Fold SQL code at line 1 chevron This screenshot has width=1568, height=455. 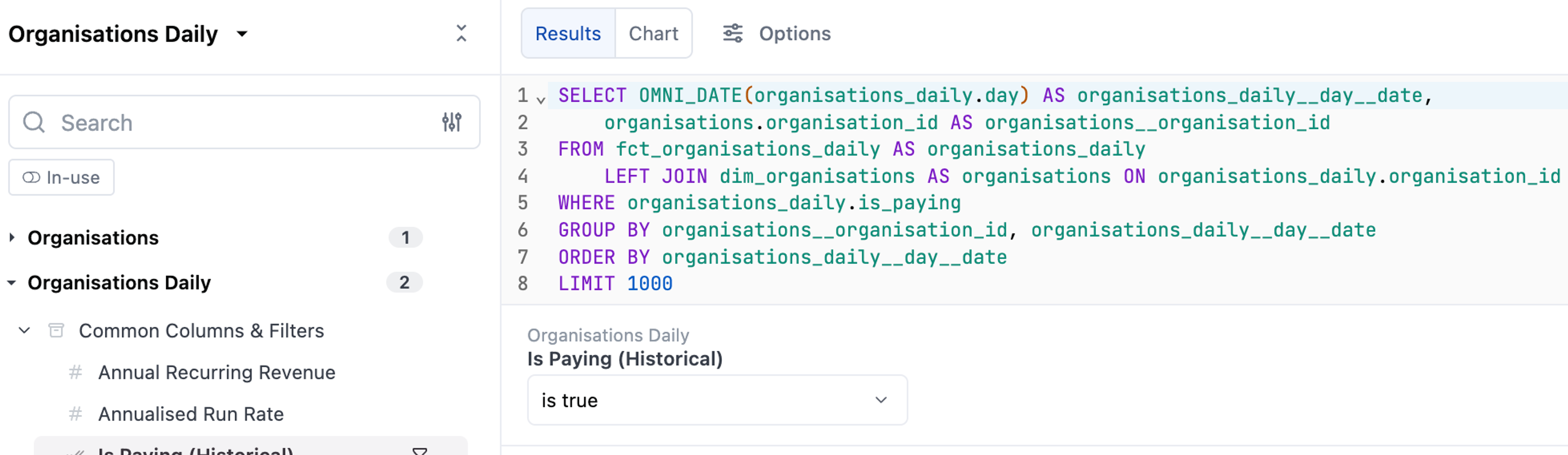coord(541,99)
